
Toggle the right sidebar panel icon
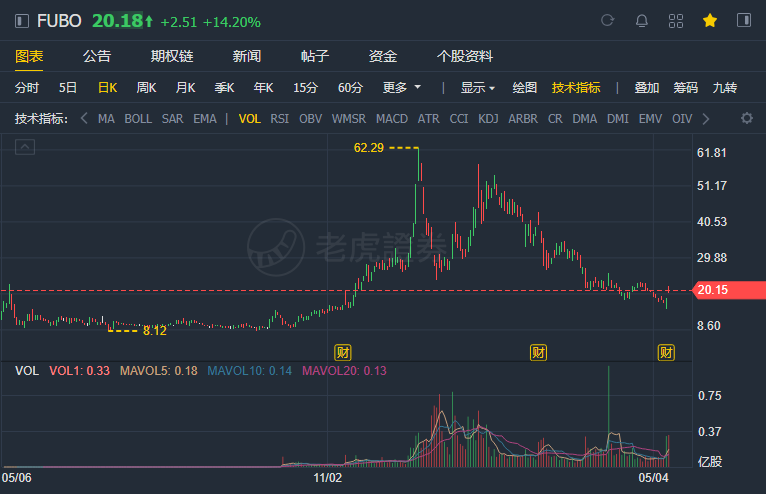click(744, 20)
